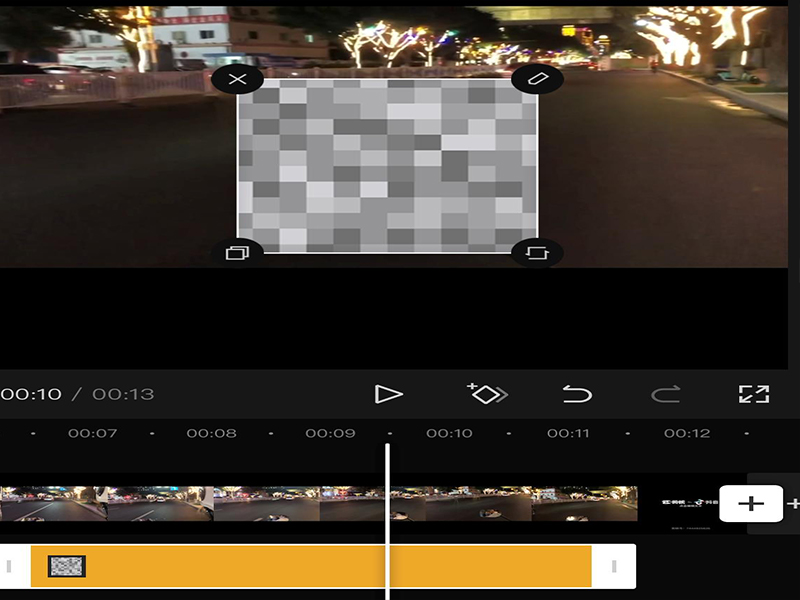
Task: Click the rotate-scale handle on sticker
Action: (x=537, y=253)
